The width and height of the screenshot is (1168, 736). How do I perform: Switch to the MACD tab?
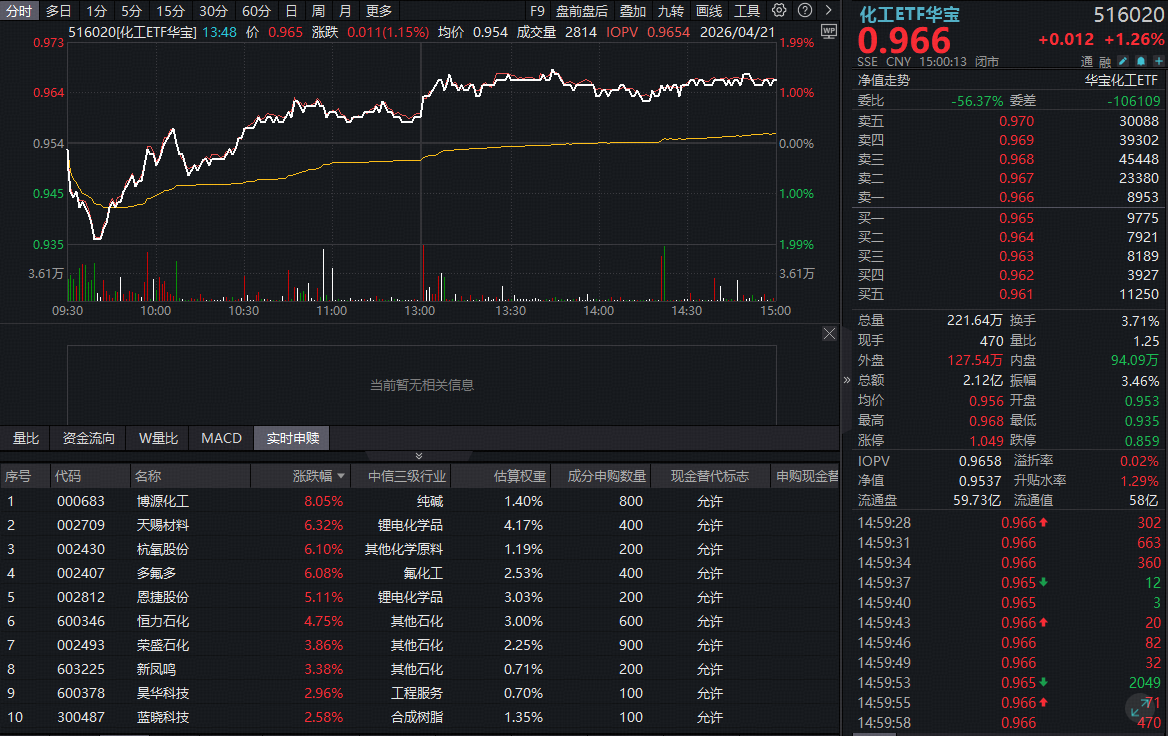(221, 437)
